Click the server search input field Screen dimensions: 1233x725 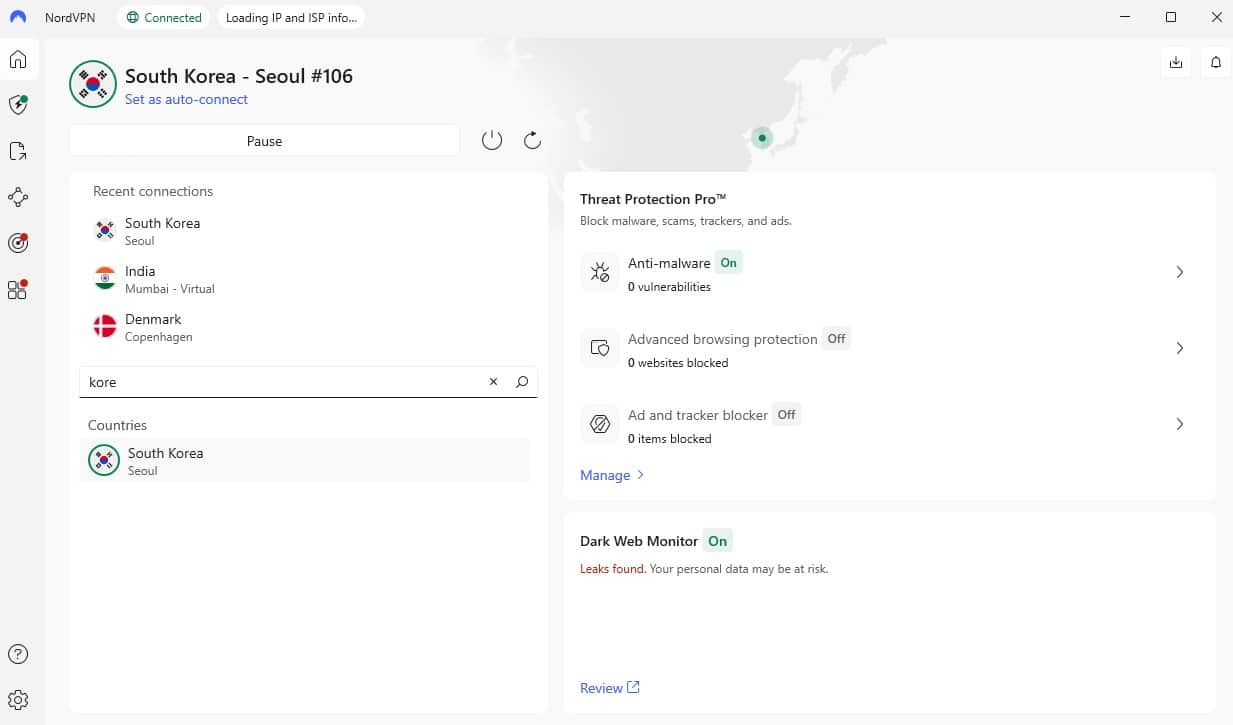(280, 382)
